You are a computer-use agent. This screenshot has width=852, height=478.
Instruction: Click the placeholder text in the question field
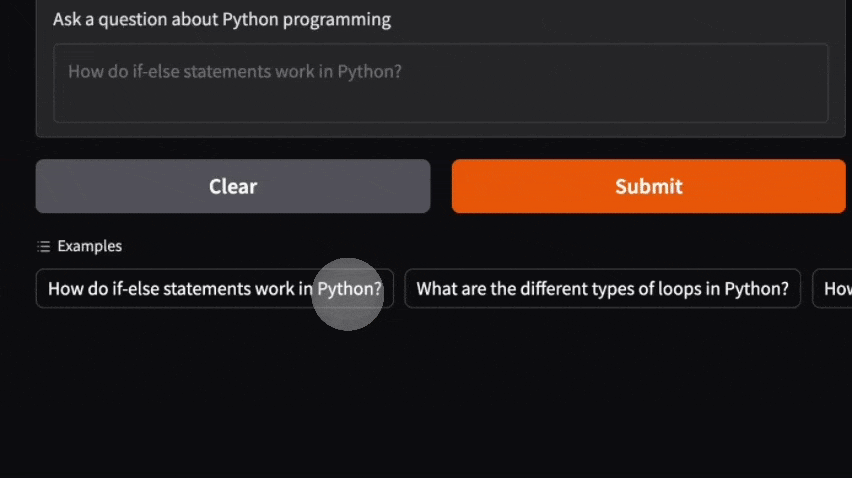(x=234, y=72)
